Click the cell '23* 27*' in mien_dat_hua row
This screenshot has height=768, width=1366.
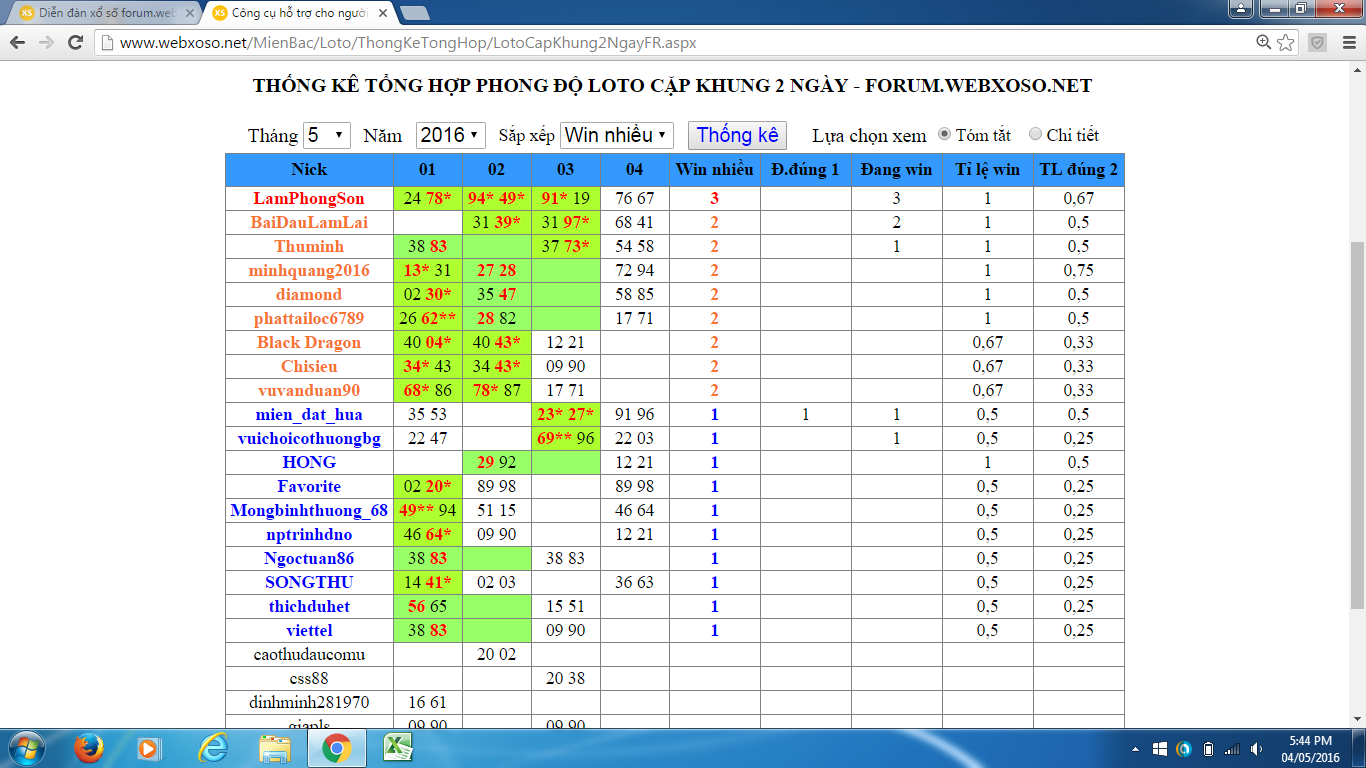566,414
